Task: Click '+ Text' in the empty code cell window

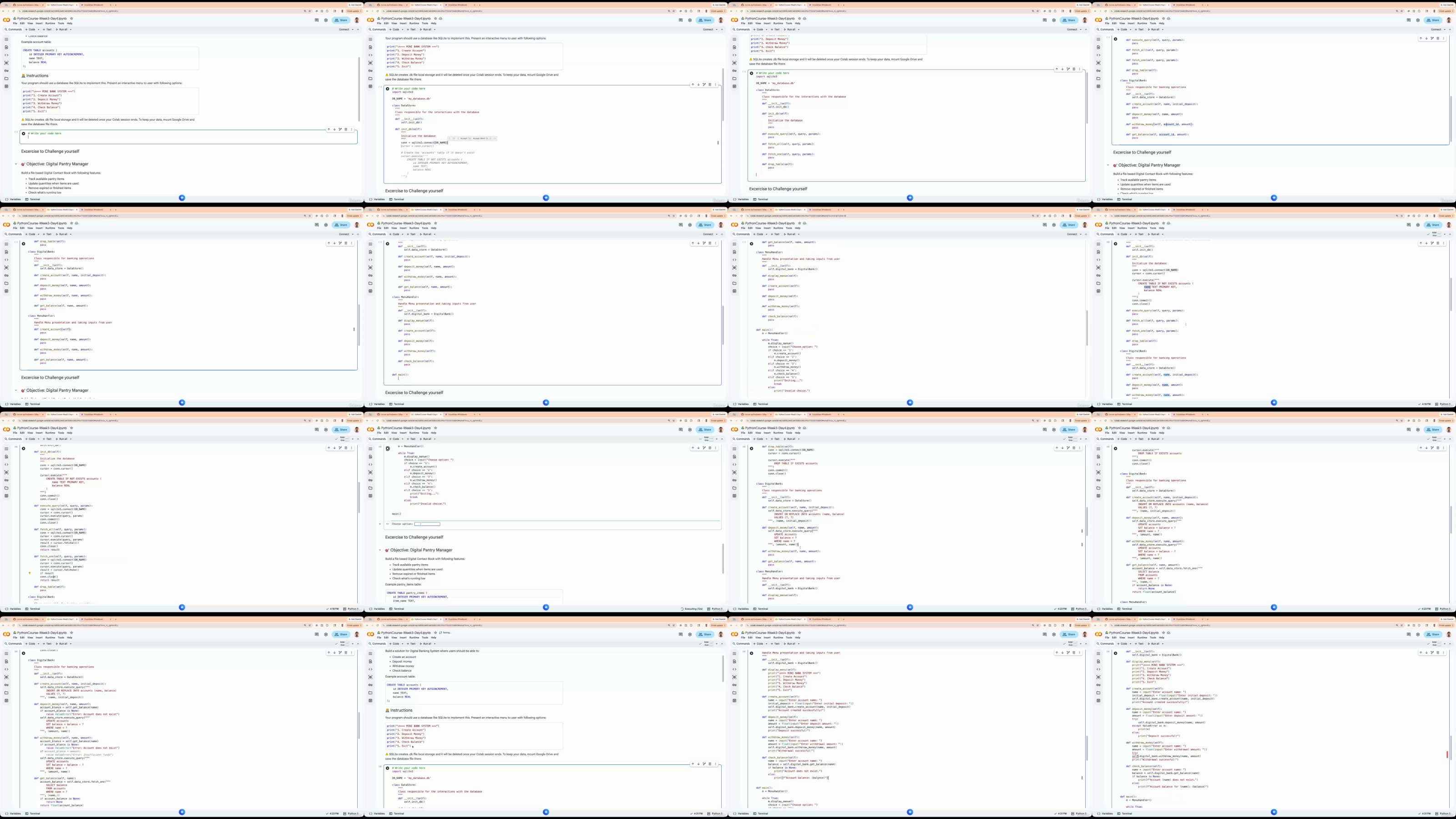Action: click(x=47, y=30)
